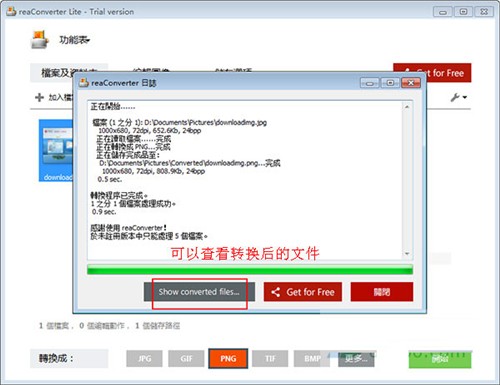Screen dimensions: 500x385
Task: Click Get for Free in main window
Action: pos(432,72)
